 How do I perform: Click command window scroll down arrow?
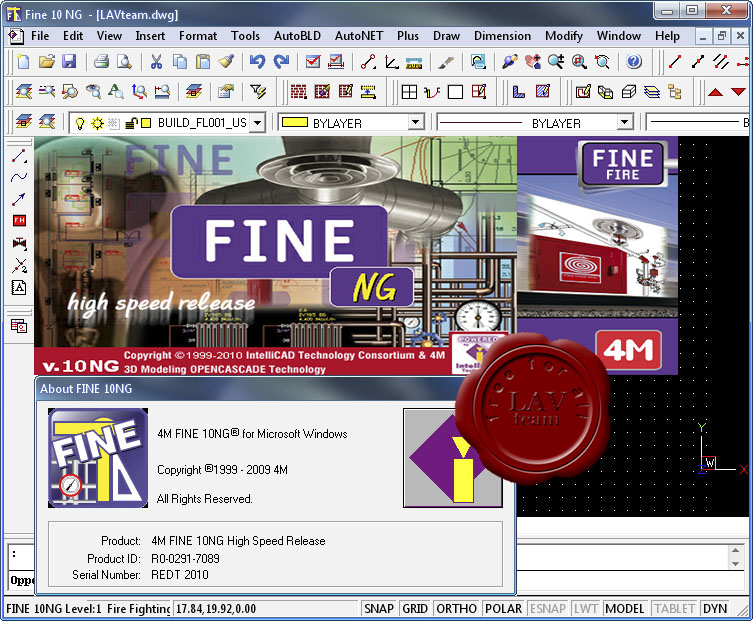pos(735,564)
